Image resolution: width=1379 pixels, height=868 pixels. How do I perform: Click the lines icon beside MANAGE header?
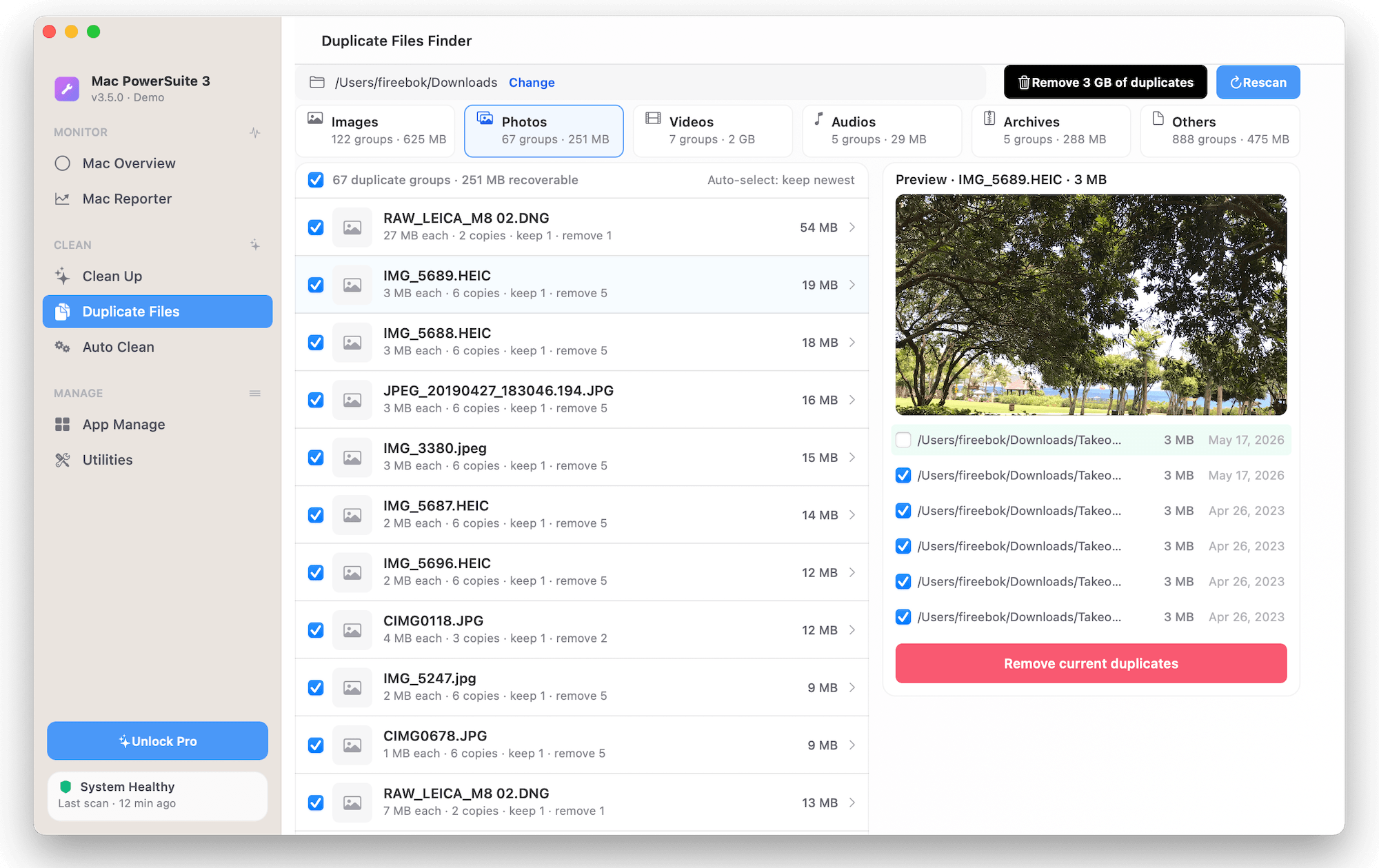tap(255, 393)
